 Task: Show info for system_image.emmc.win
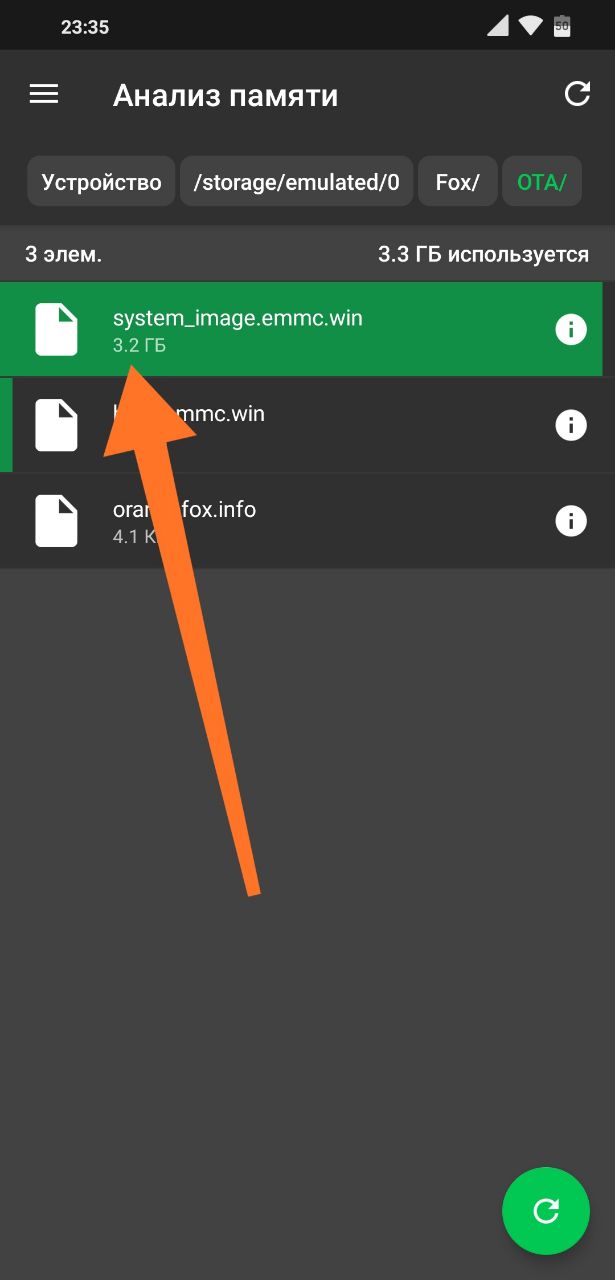(x=571, y=329)
